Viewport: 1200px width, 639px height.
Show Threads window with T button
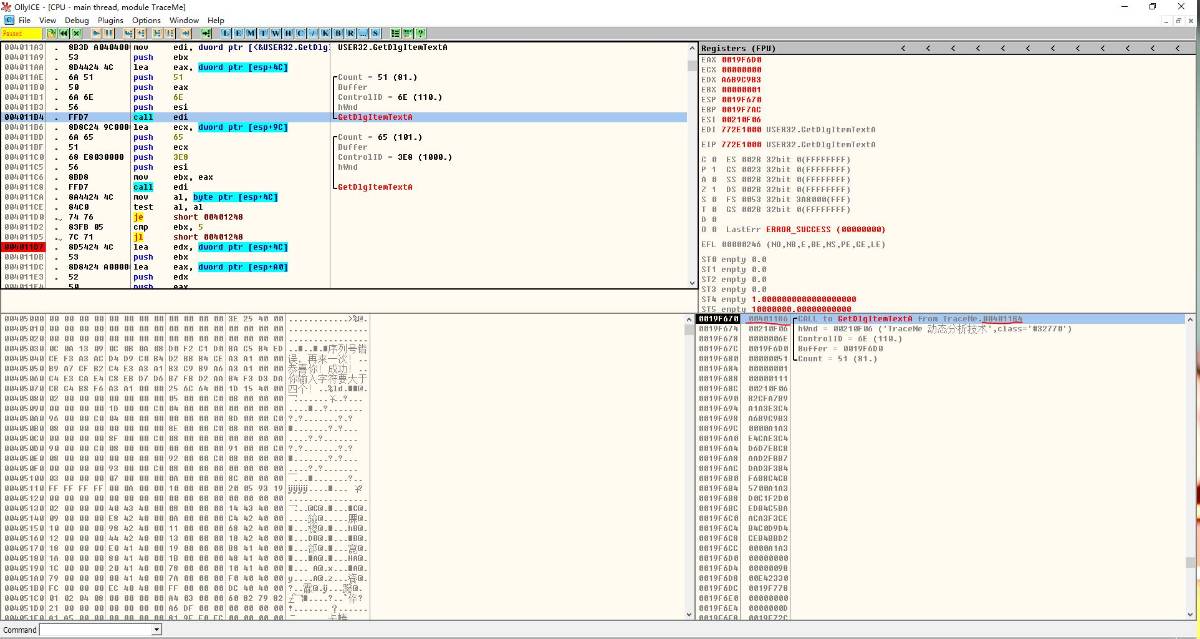[263, 33]
